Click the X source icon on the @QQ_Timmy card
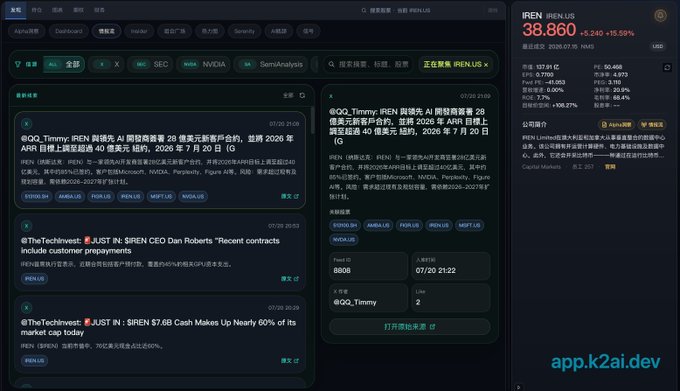Screen dimensions: 680x391 (x=26, y=124)
